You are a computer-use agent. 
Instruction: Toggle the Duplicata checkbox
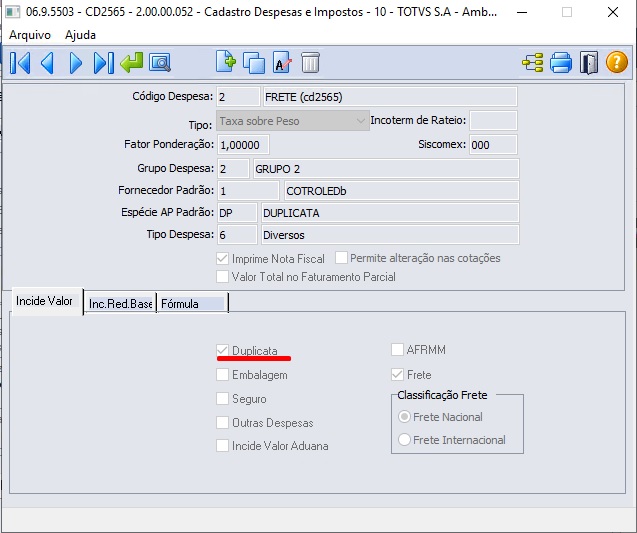click(x=222, y=350)
